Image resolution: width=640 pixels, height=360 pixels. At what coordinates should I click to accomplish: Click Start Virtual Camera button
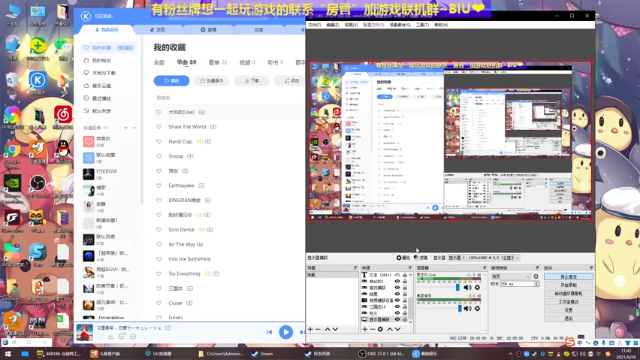tap(569, 293)
